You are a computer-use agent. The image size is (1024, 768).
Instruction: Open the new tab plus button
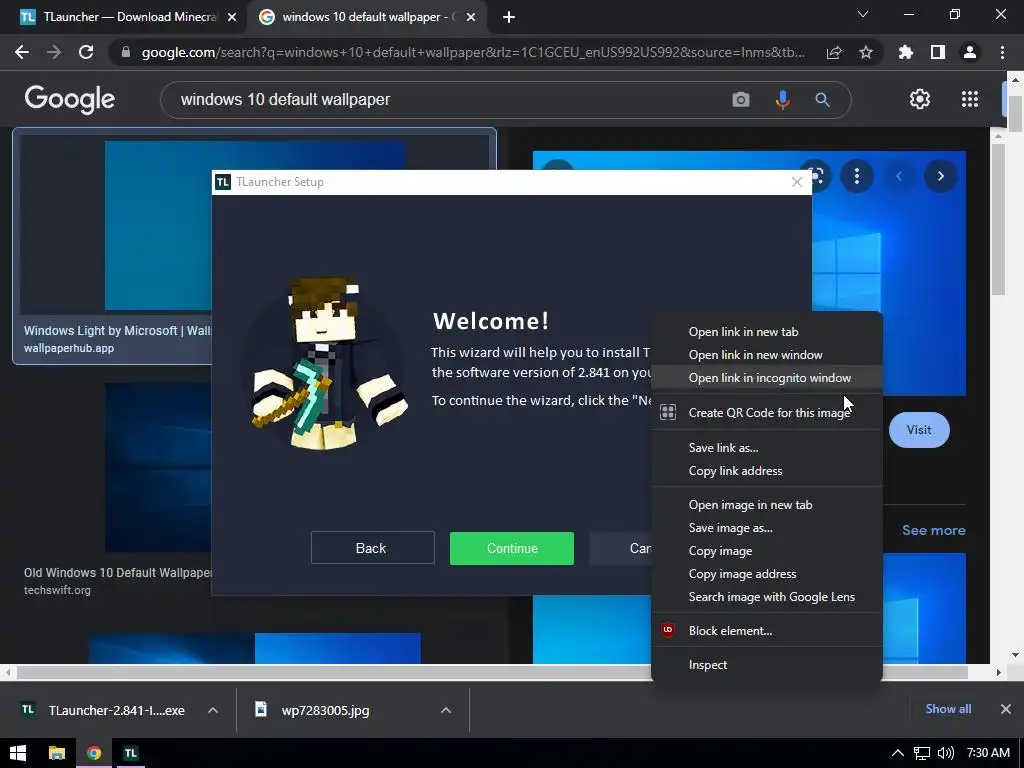509,17
